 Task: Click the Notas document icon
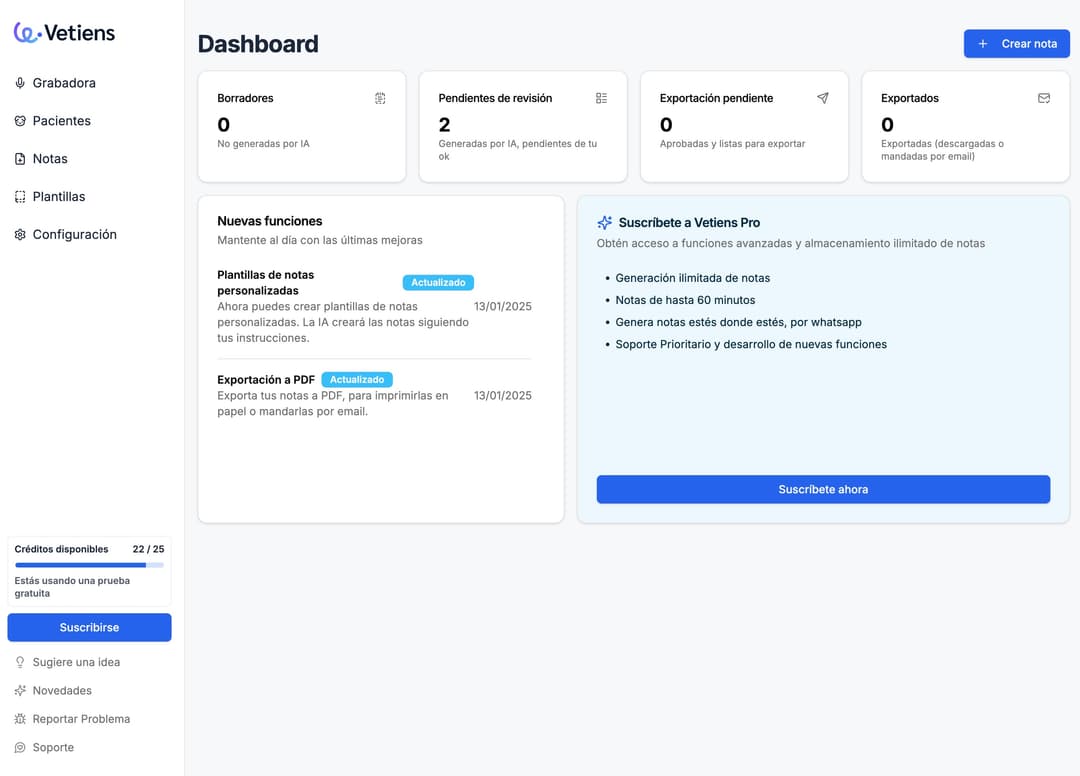coord(20,159)
